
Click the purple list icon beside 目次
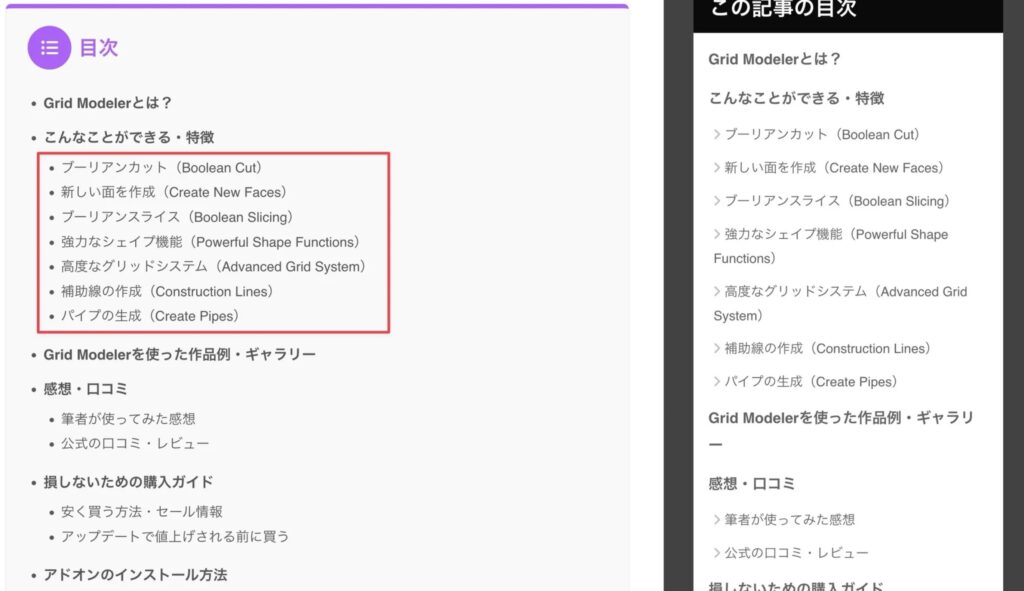pyautogui.click(x=49, y=47)
